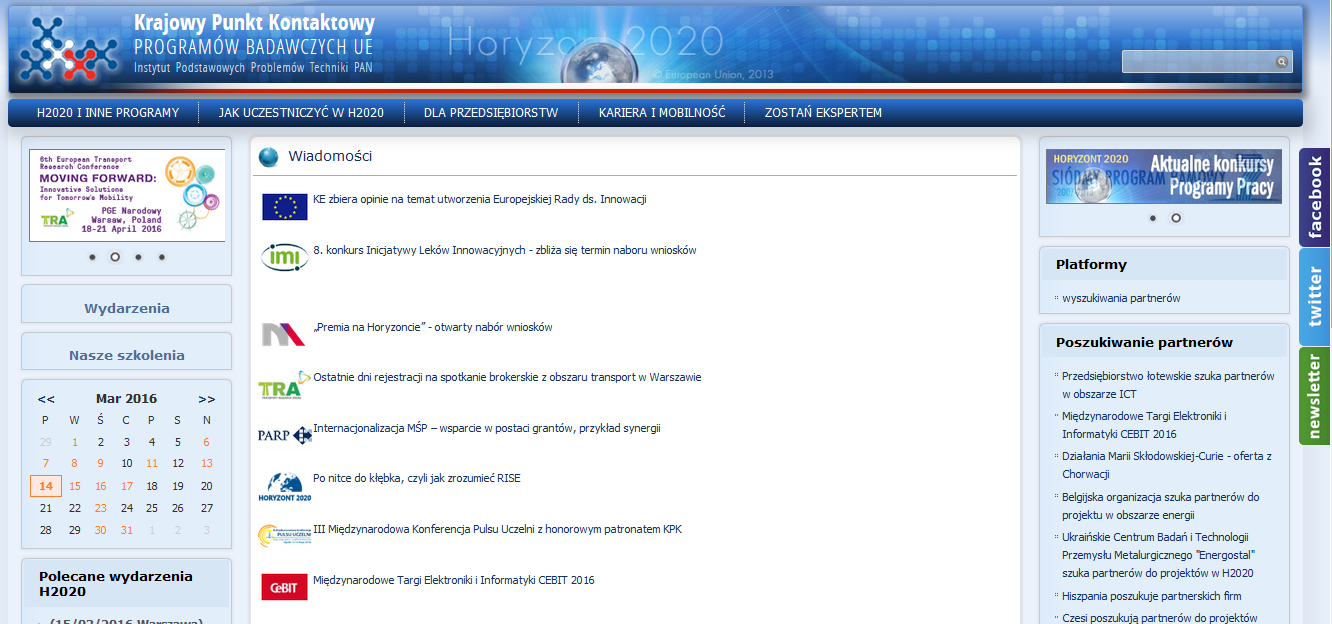Open CEBIT 2016 news in Wiadomości list
Screen dimensions: 1332x624
click(x=454, y=580)
